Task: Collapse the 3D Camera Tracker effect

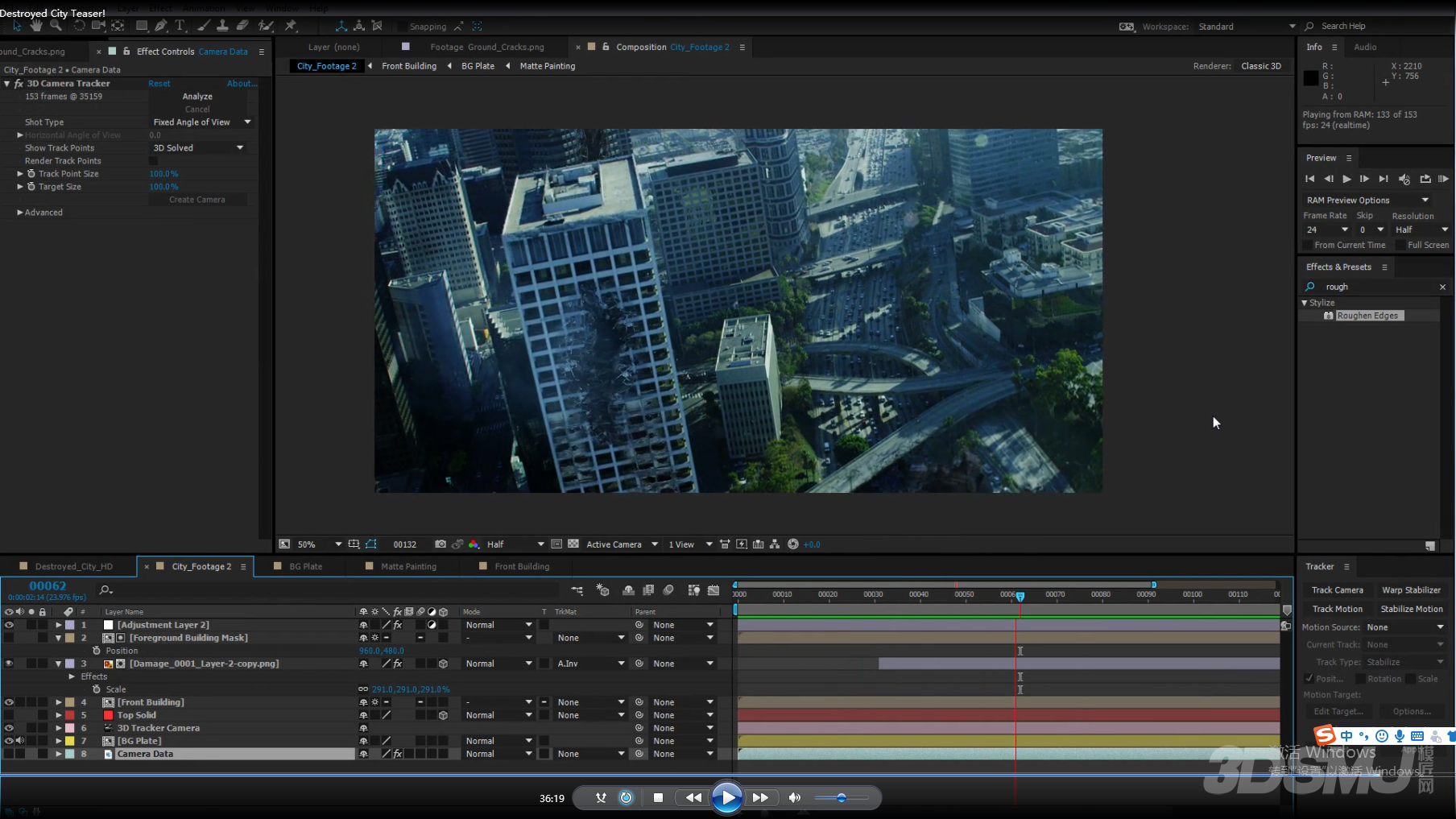Action: click(x=7, y=84)
